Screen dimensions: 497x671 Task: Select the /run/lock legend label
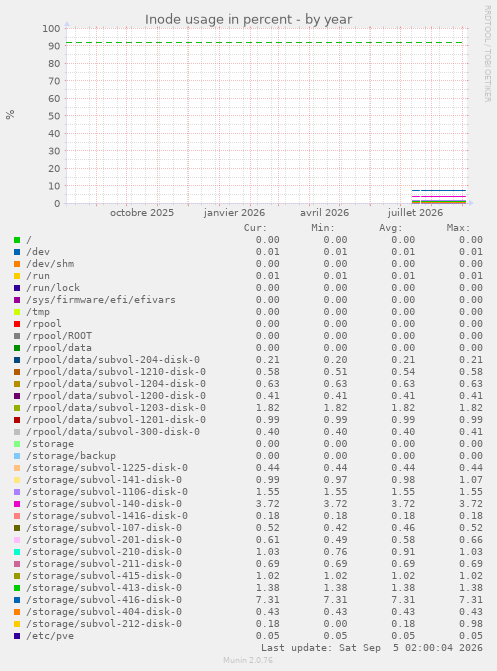[x=53, y=288]
